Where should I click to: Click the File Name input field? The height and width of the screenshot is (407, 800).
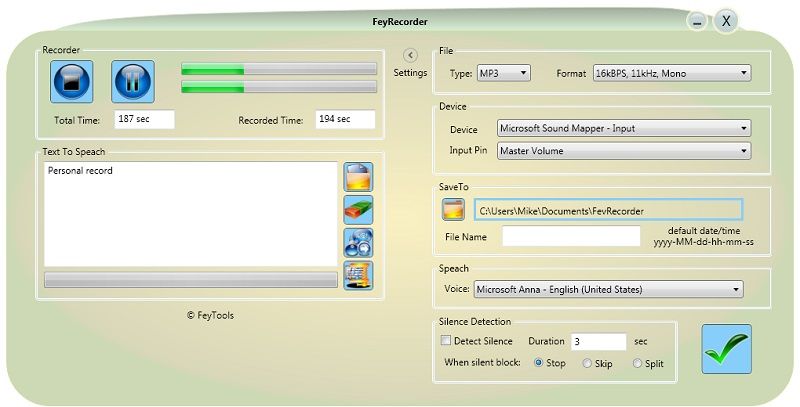click(x=571, y=236)
